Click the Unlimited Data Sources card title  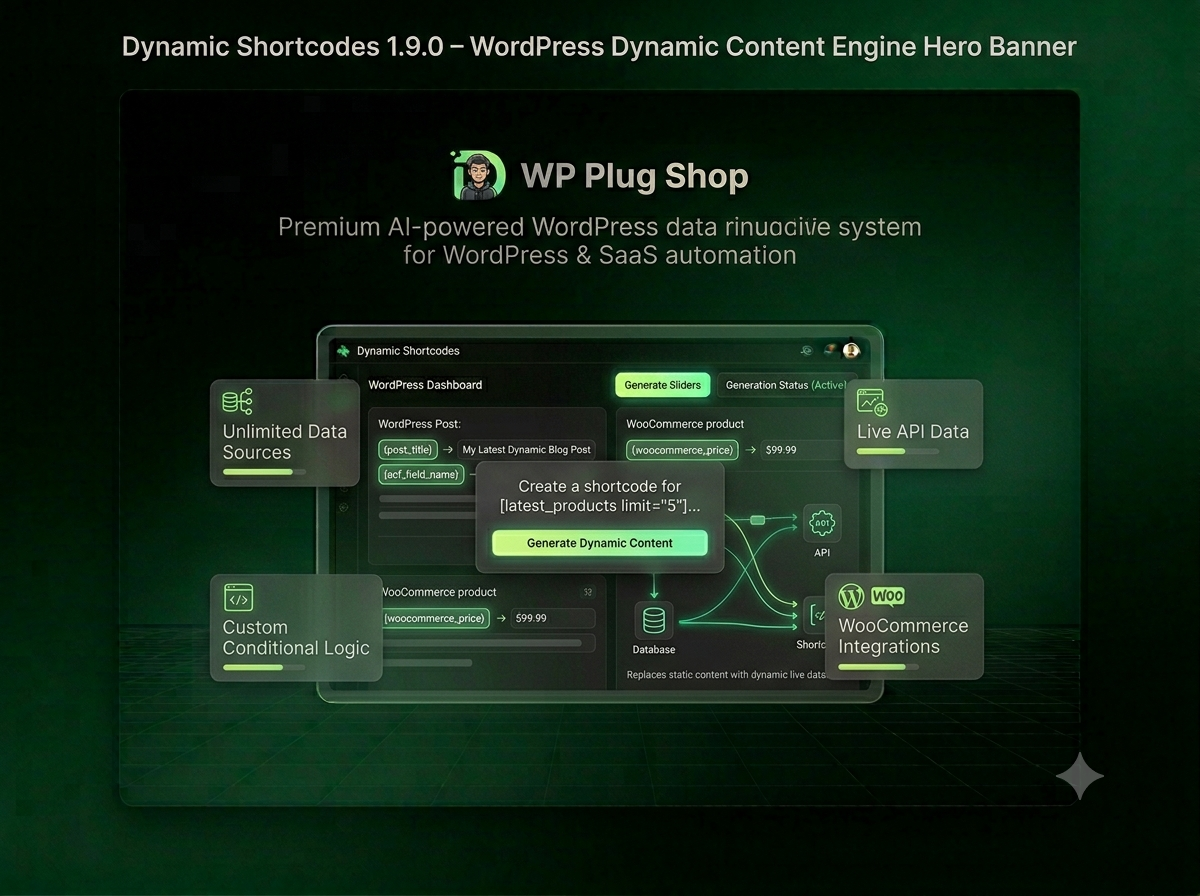(x=285, y=442)
